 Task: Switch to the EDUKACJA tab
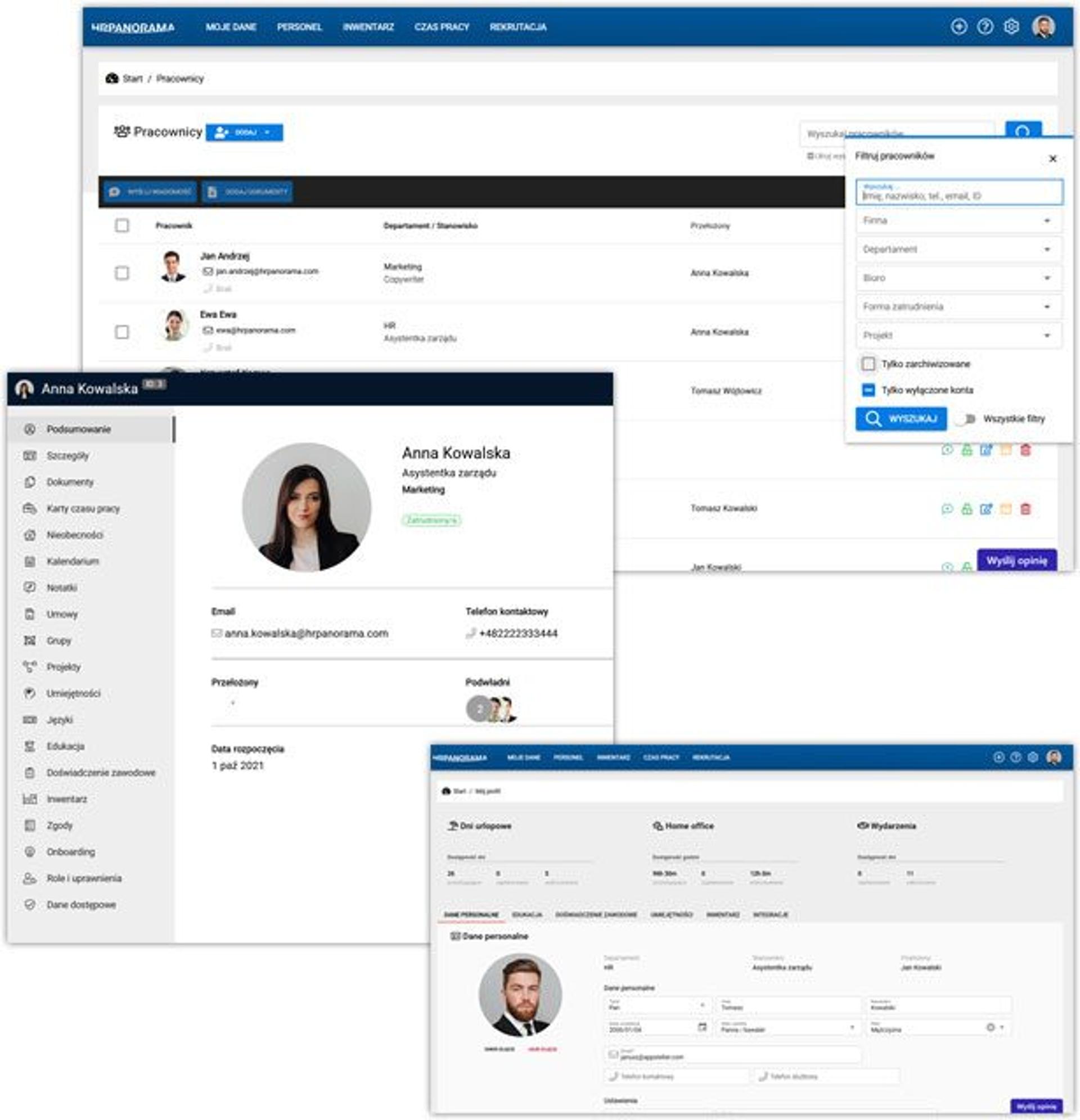click(x=526, y=915)
